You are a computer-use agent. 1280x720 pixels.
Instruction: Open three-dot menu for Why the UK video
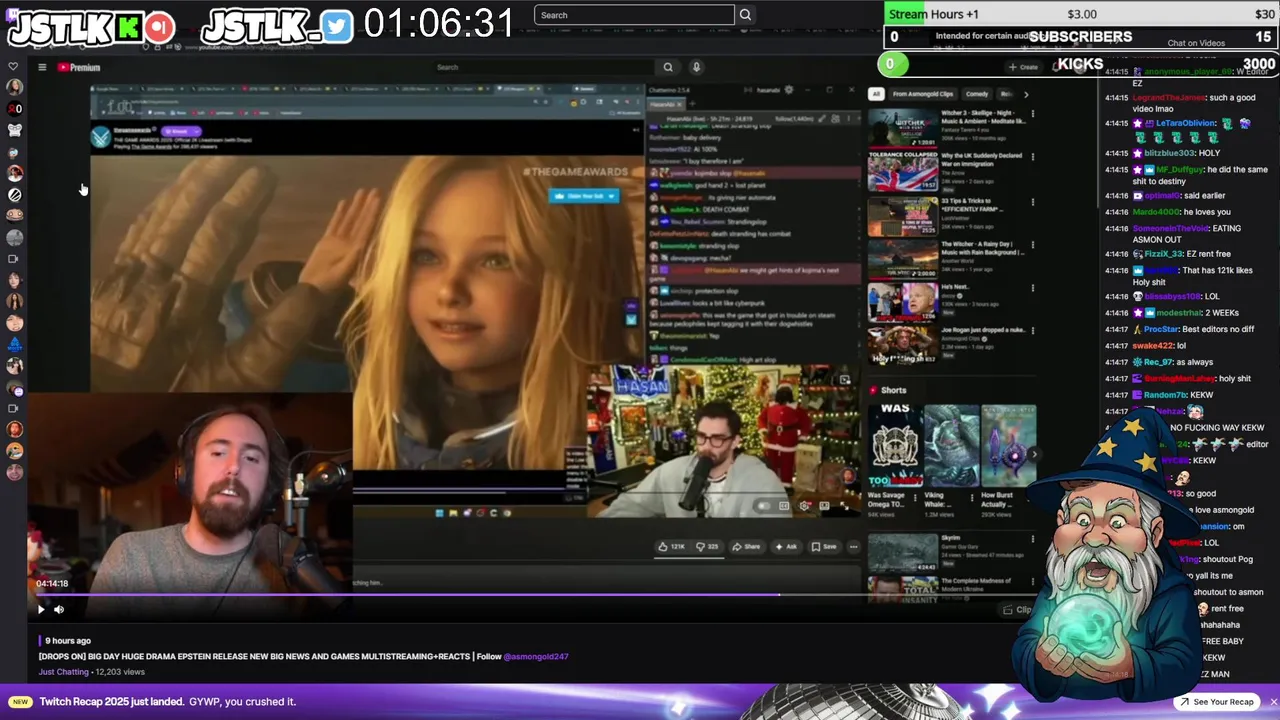tap(1032, 158)
